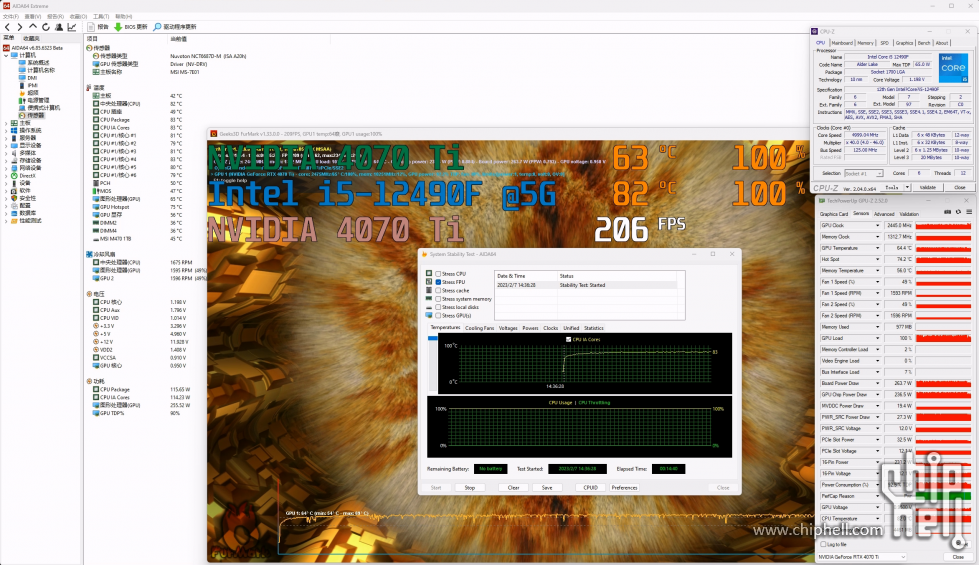Open Hot Spot sensor dropdown
This screenshot has width=979, height=565.
coord(877,259)
